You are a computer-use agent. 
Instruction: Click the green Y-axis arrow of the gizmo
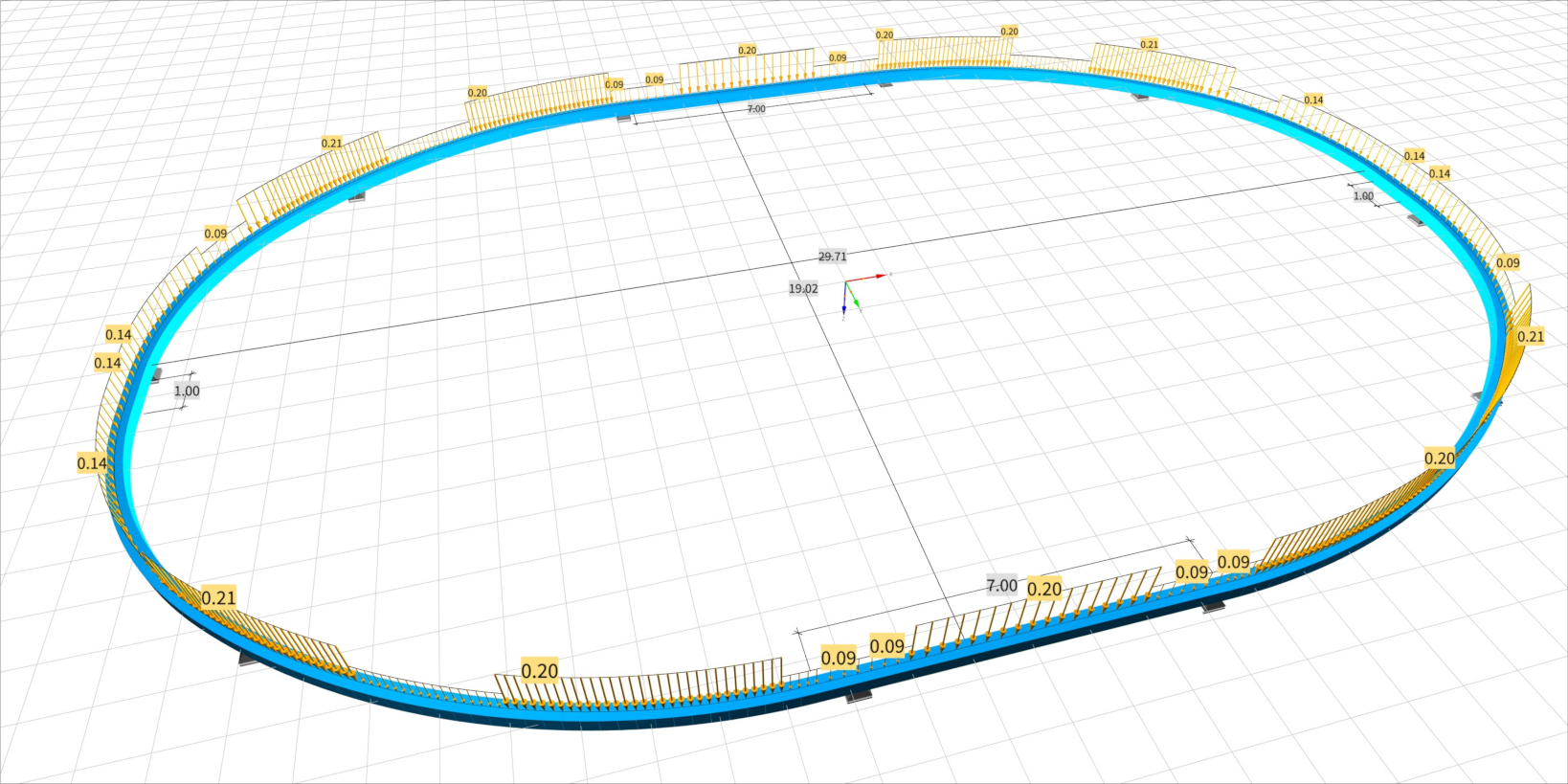(855, 302)
